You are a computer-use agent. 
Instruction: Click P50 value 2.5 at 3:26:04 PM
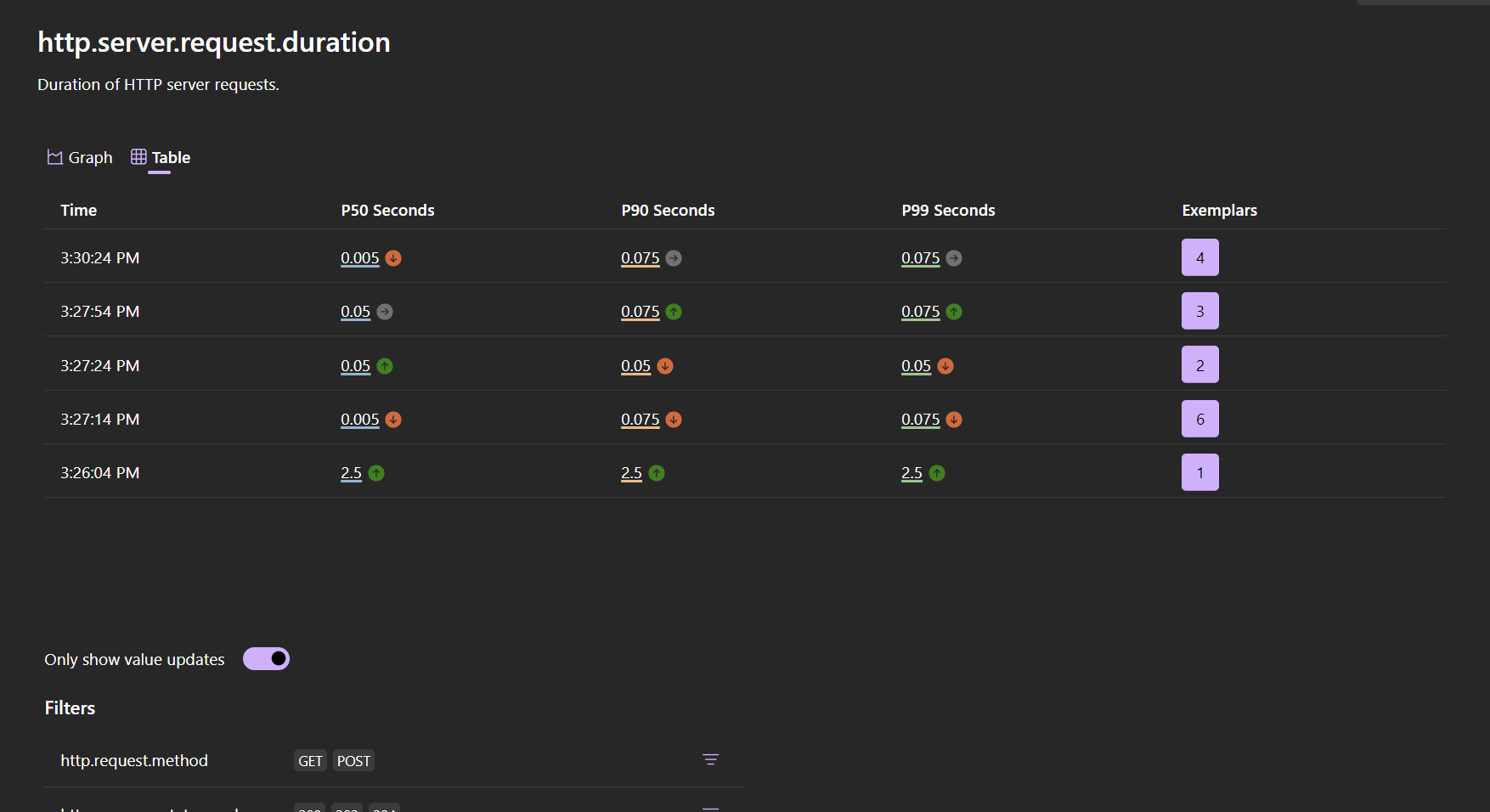point(351,473)
